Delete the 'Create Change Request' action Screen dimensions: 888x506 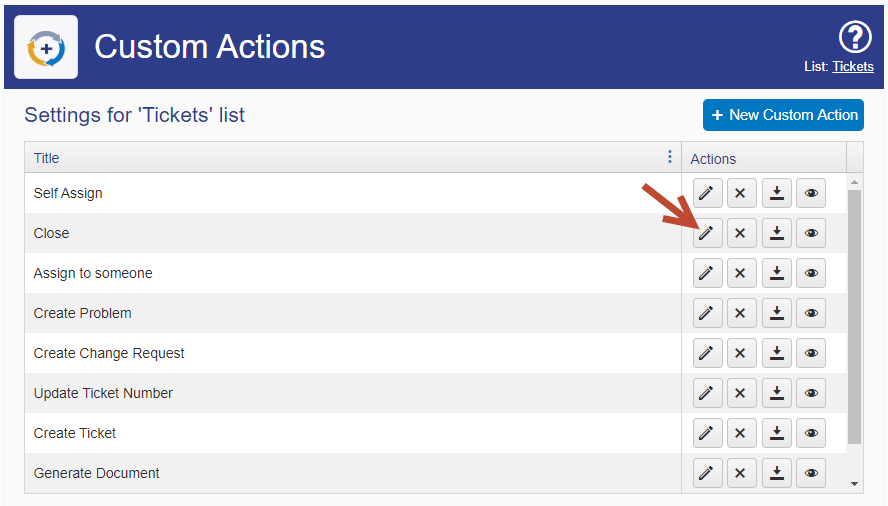[x=741, y=353]
